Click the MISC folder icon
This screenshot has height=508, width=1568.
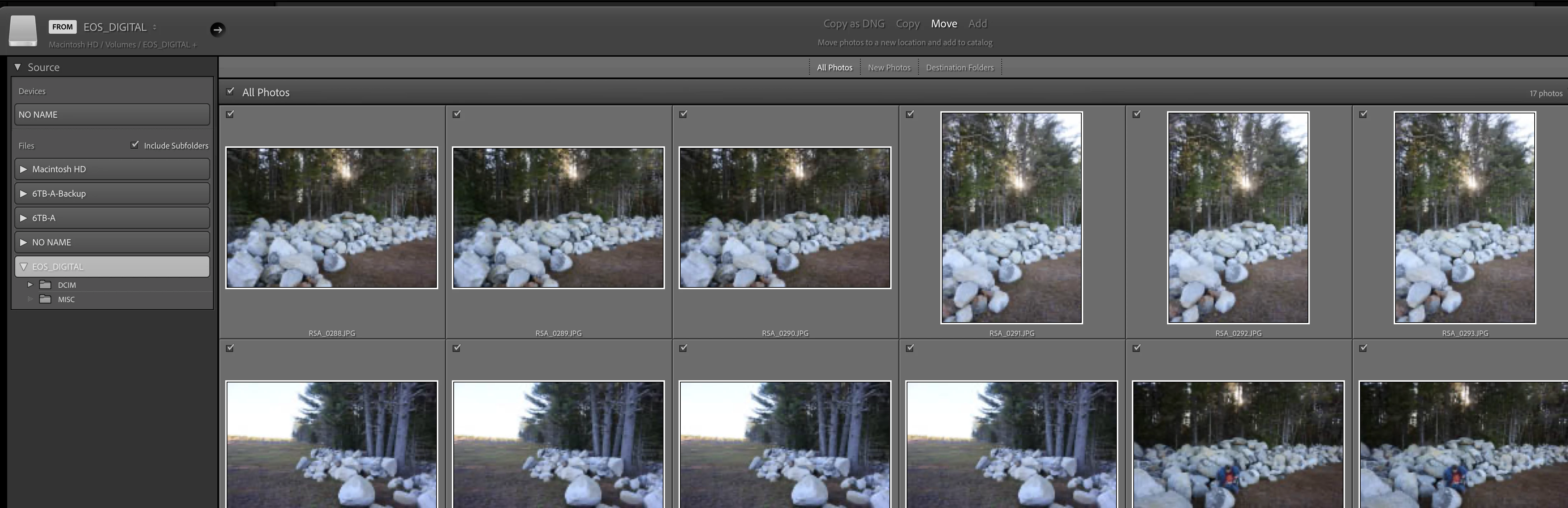point(45,299)
